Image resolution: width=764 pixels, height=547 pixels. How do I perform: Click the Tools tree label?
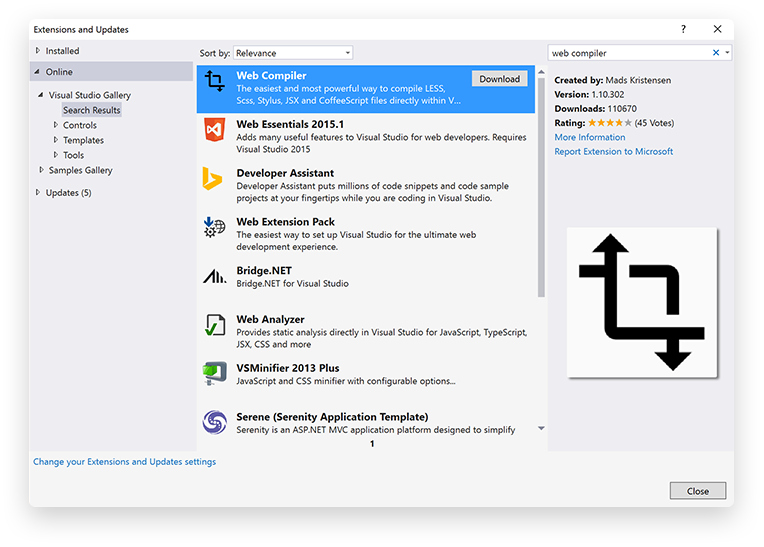74,155
